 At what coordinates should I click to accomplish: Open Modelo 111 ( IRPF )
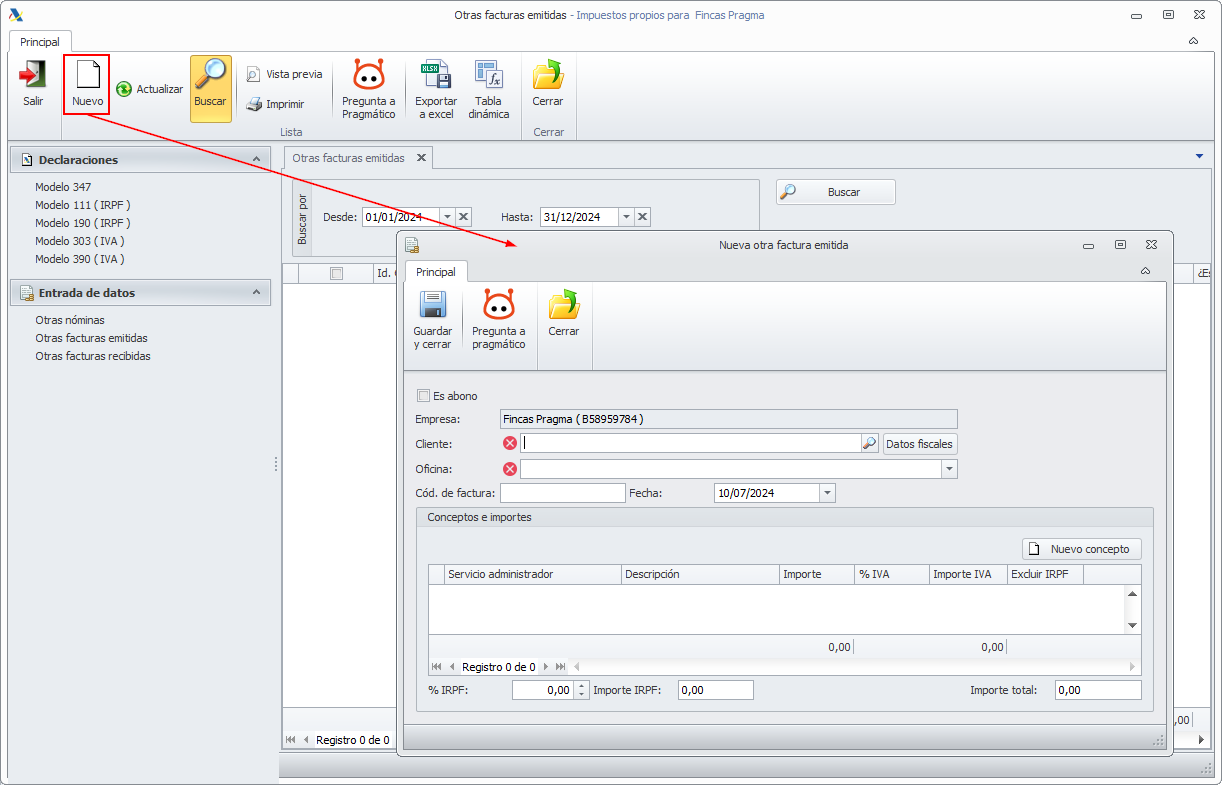point(83,205)
